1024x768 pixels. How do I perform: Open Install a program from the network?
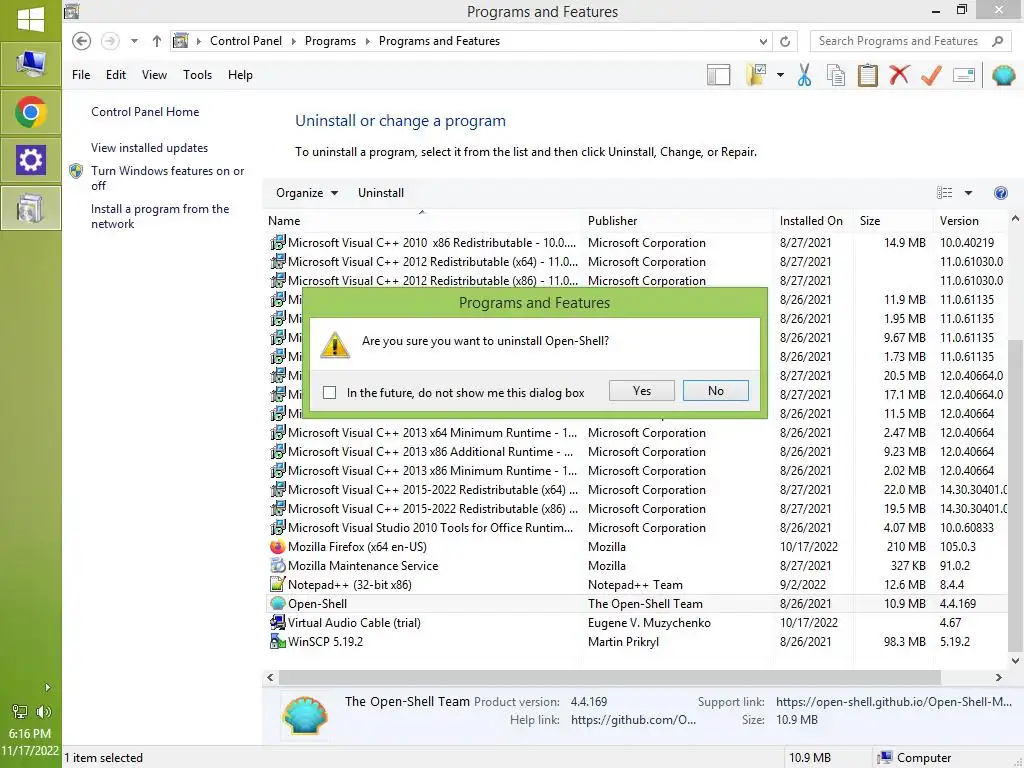click(160, 216)
